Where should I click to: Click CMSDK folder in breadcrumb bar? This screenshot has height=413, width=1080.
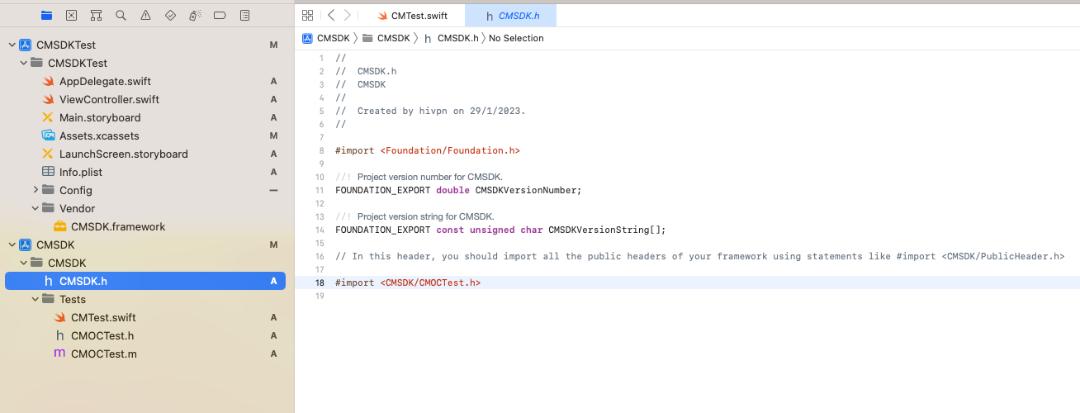[386, 39]
